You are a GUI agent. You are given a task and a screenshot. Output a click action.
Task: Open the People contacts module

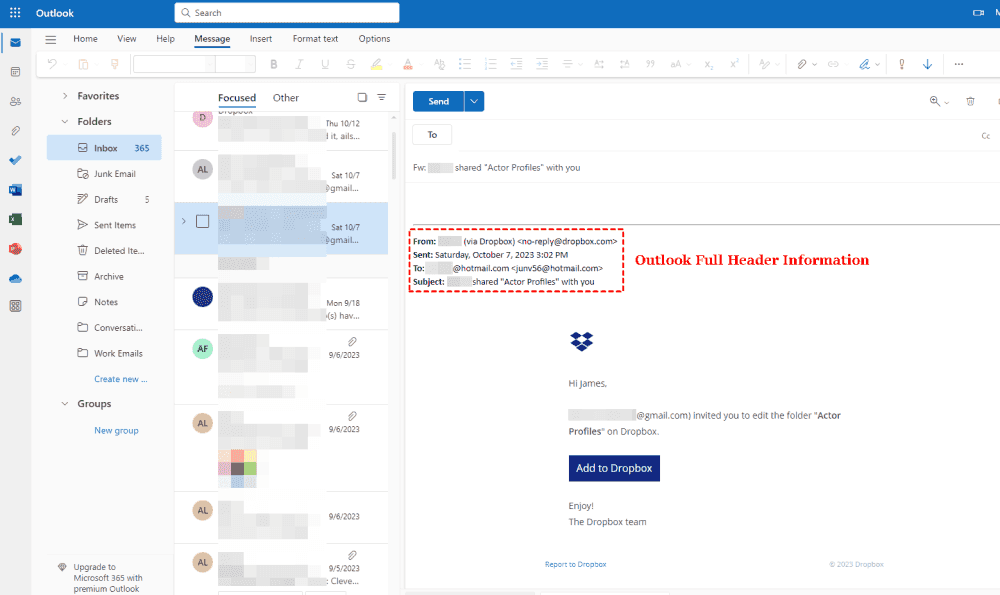[x=15, y=101]
